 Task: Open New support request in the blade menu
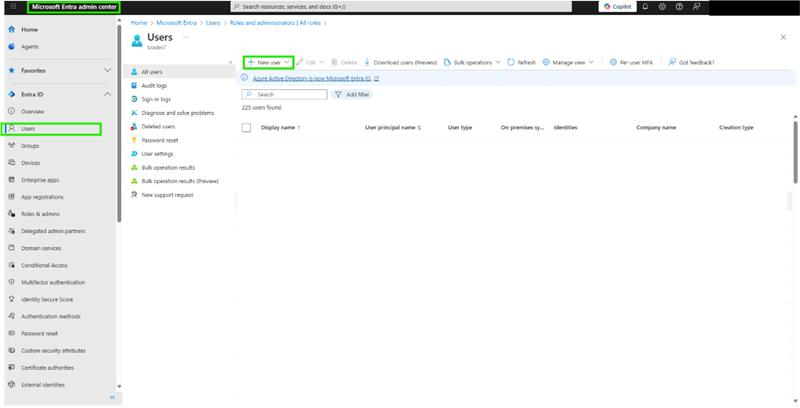click(167, 195)
